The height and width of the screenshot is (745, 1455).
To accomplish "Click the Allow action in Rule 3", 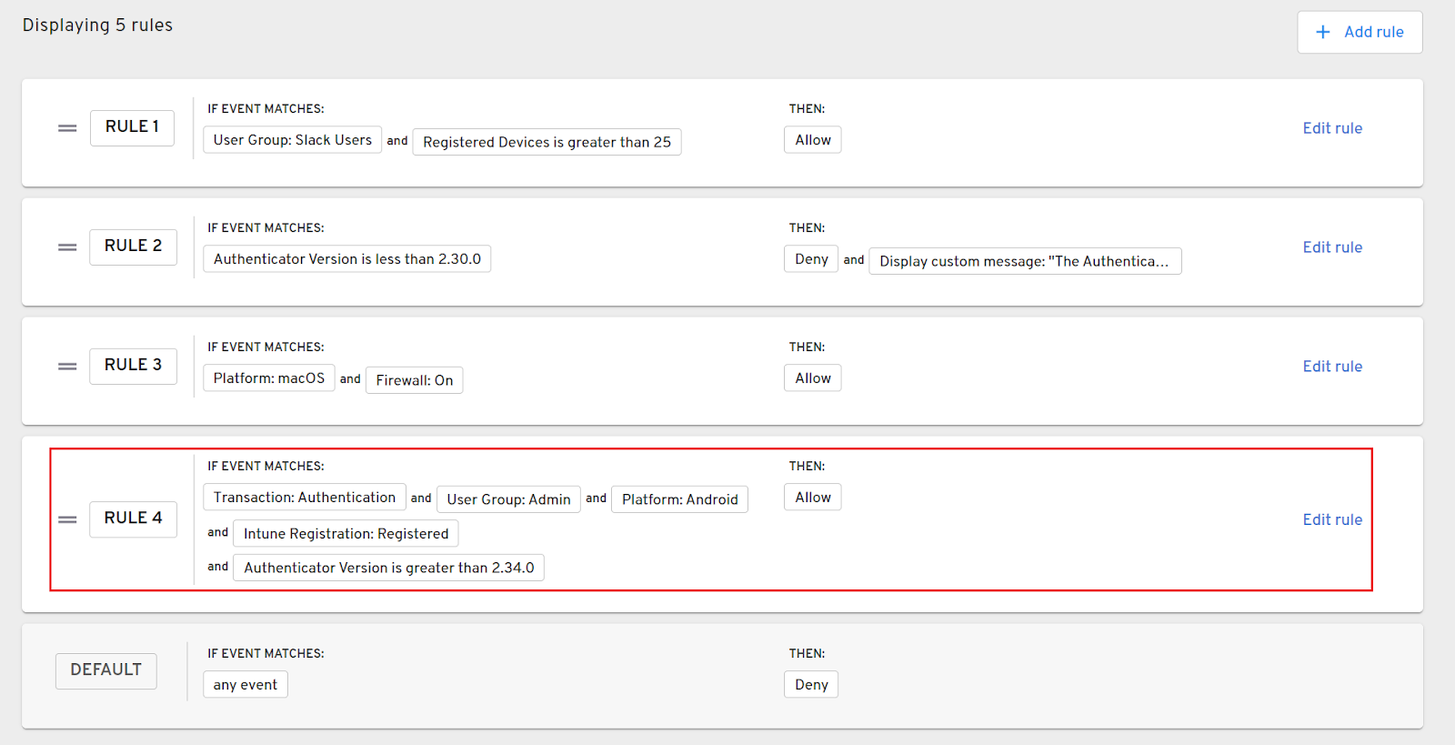I will click(x=813, y=378).
